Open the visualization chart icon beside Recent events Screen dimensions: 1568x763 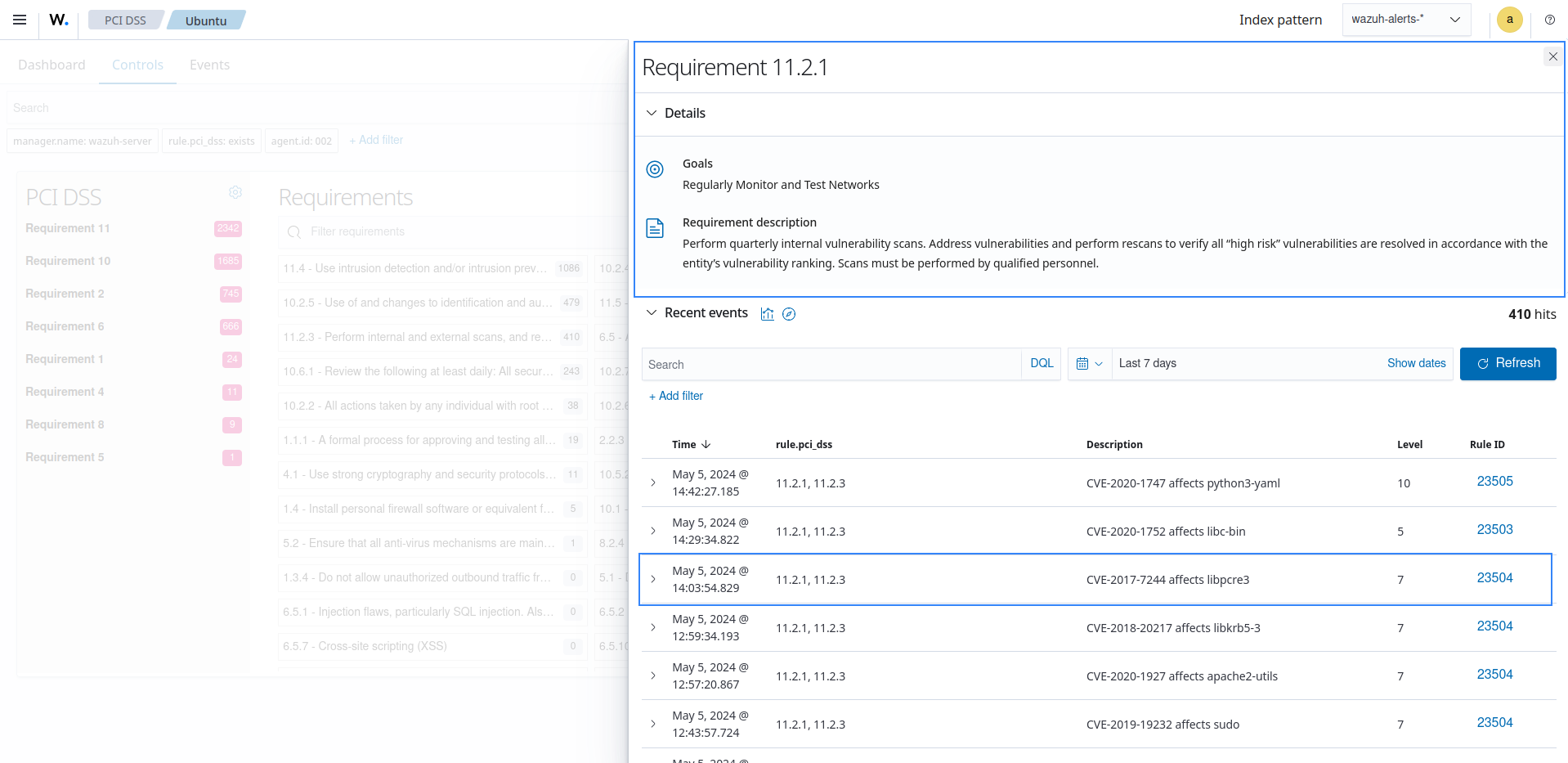pos(767,314)
